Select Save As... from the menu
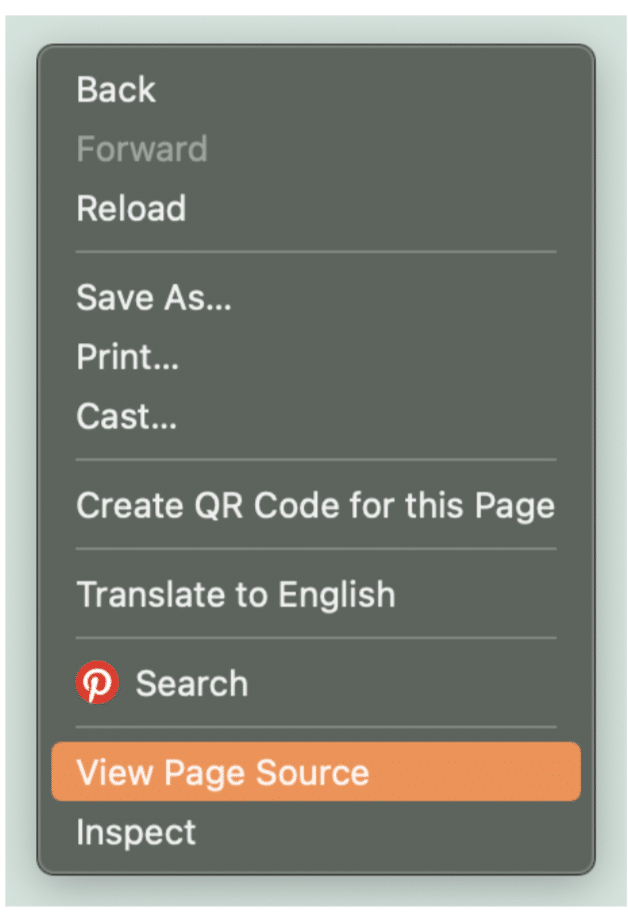Image resolution: width=628 pixels, height=918 pixels. (154, 298)
